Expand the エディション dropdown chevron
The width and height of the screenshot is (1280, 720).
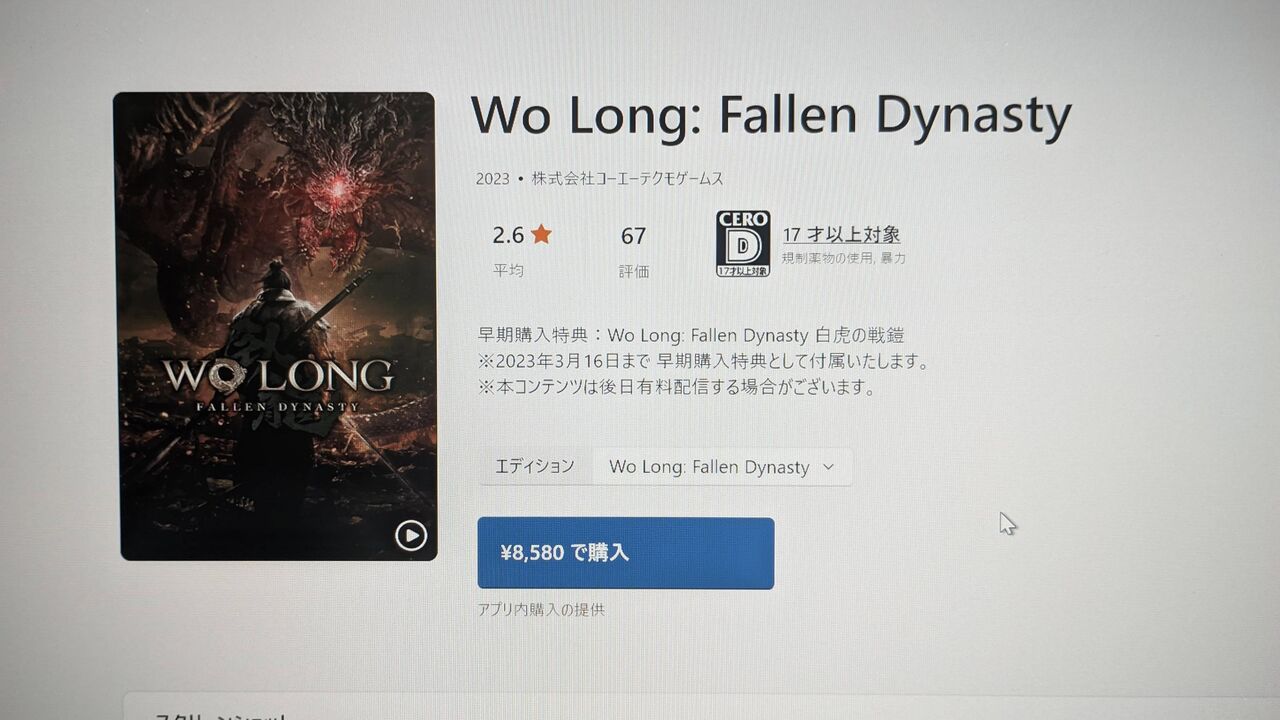[828, 467]
